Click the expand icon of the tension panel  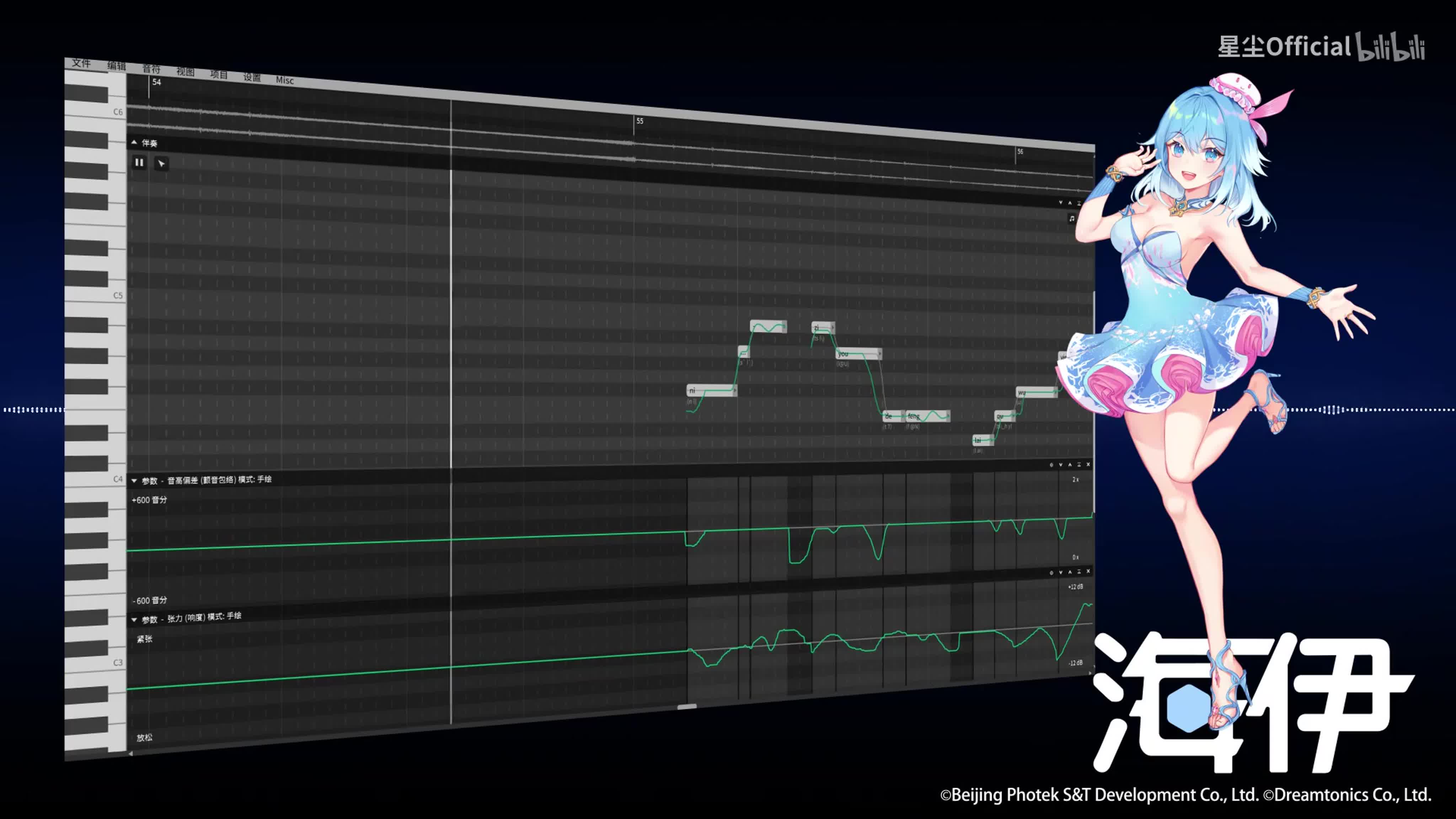(1079, 572)
